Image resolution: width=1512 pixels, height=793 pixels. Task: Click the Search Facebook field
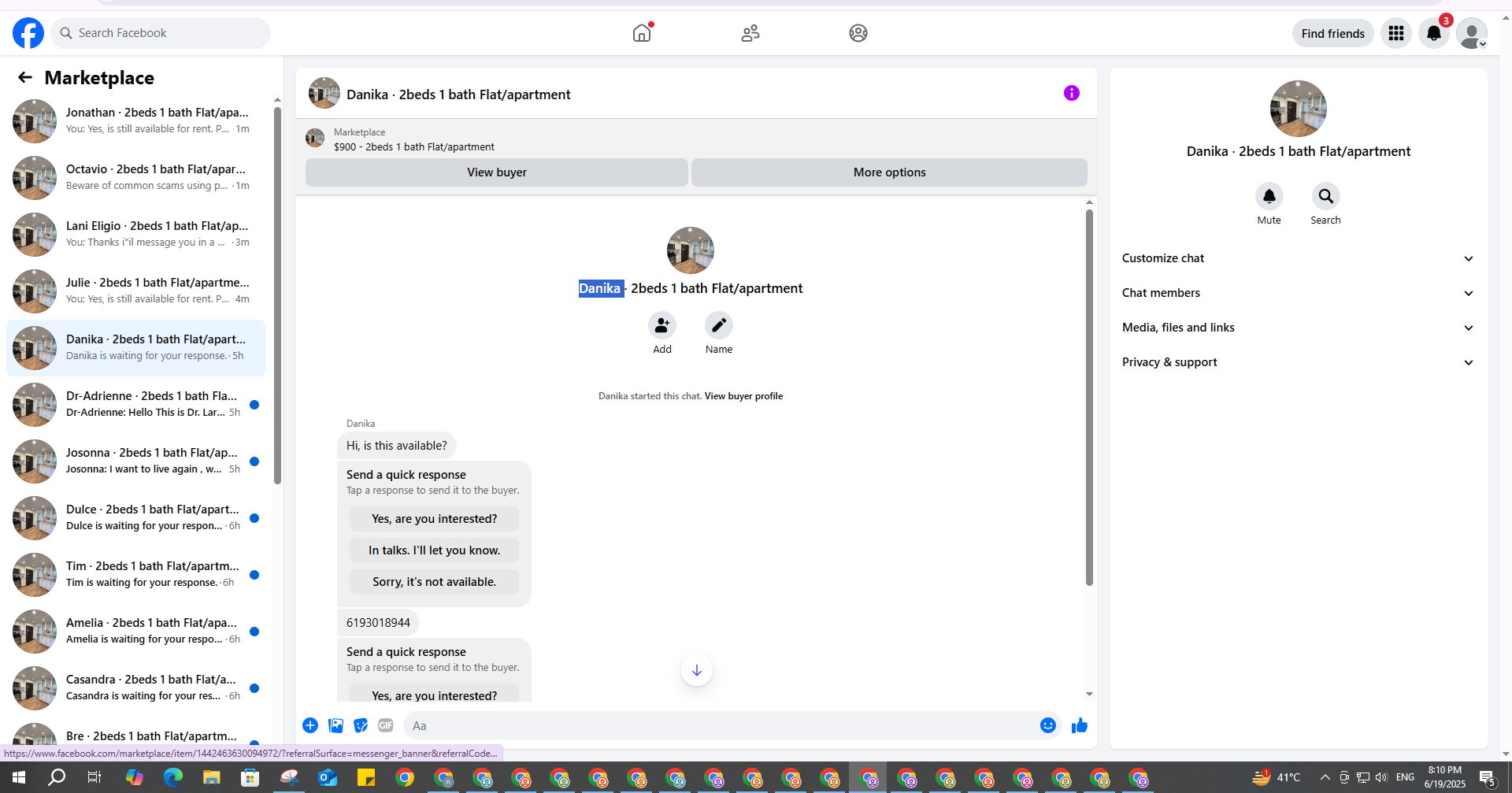(161, 33)
